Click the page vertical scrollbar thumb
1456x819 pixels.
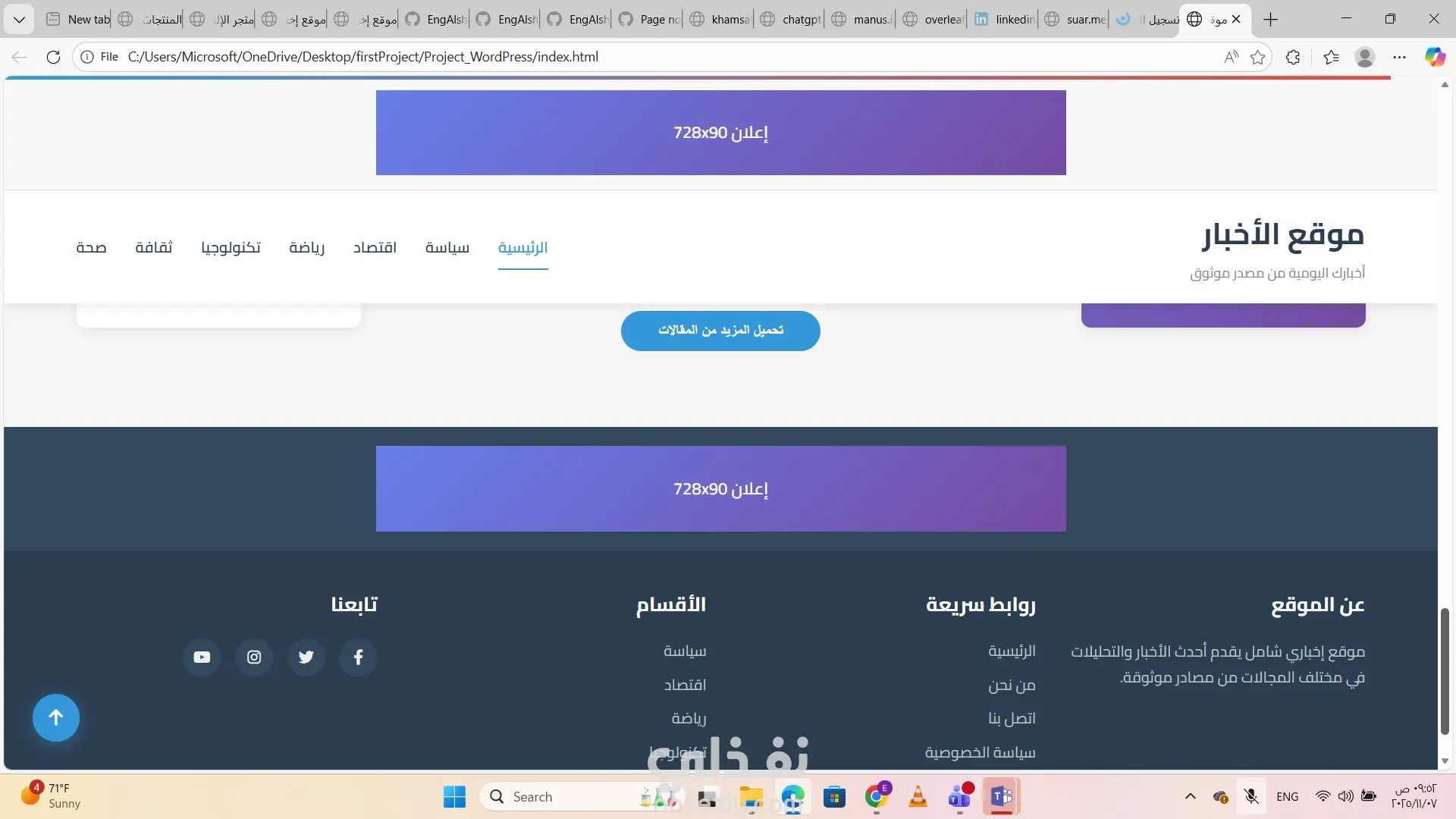[x=1445, y=671]
